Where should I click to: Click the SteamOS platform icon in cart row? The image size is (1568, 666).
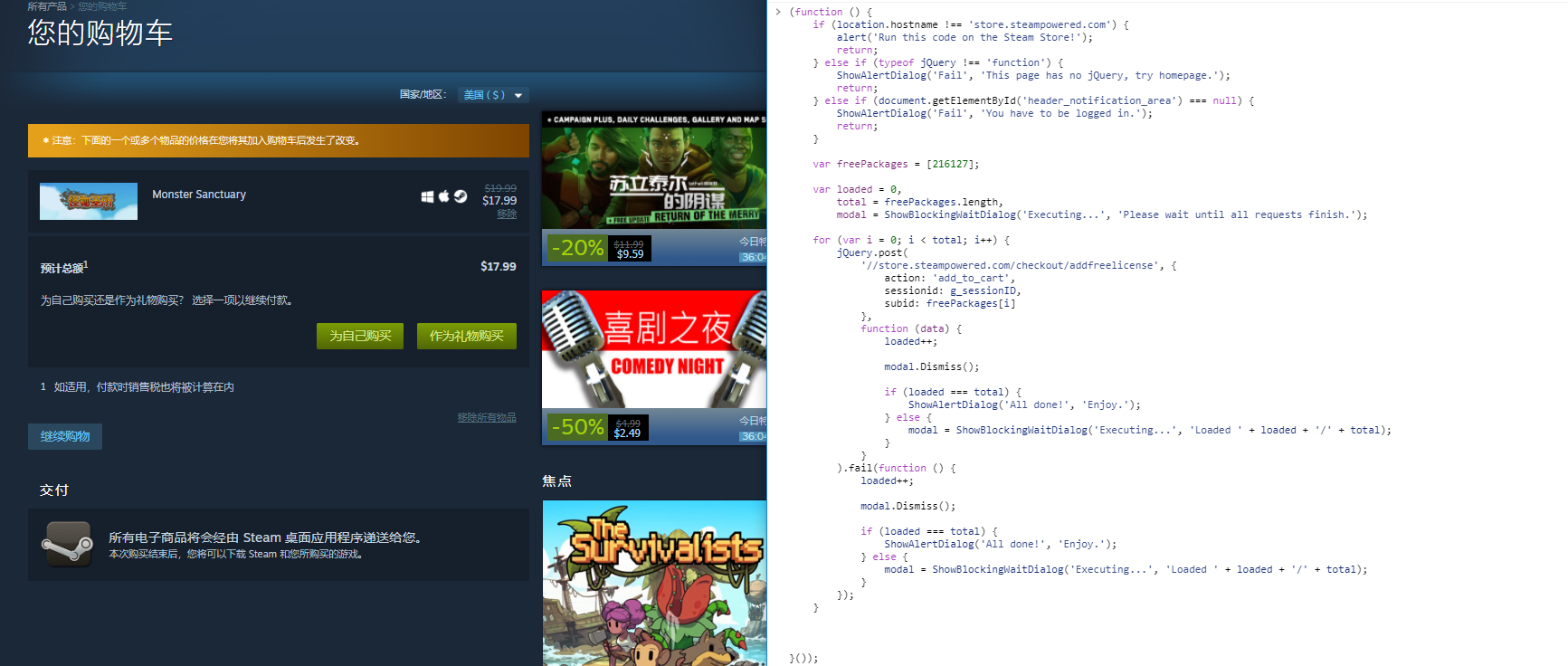[x=461, y=195]
